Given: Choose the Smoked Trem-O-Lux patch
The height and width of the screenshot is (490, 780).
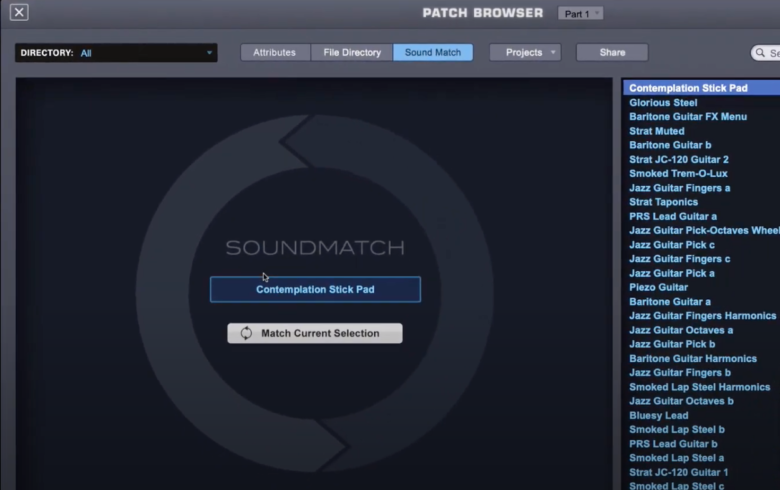Looking at the screenshot, I should (x=678, y=174).
